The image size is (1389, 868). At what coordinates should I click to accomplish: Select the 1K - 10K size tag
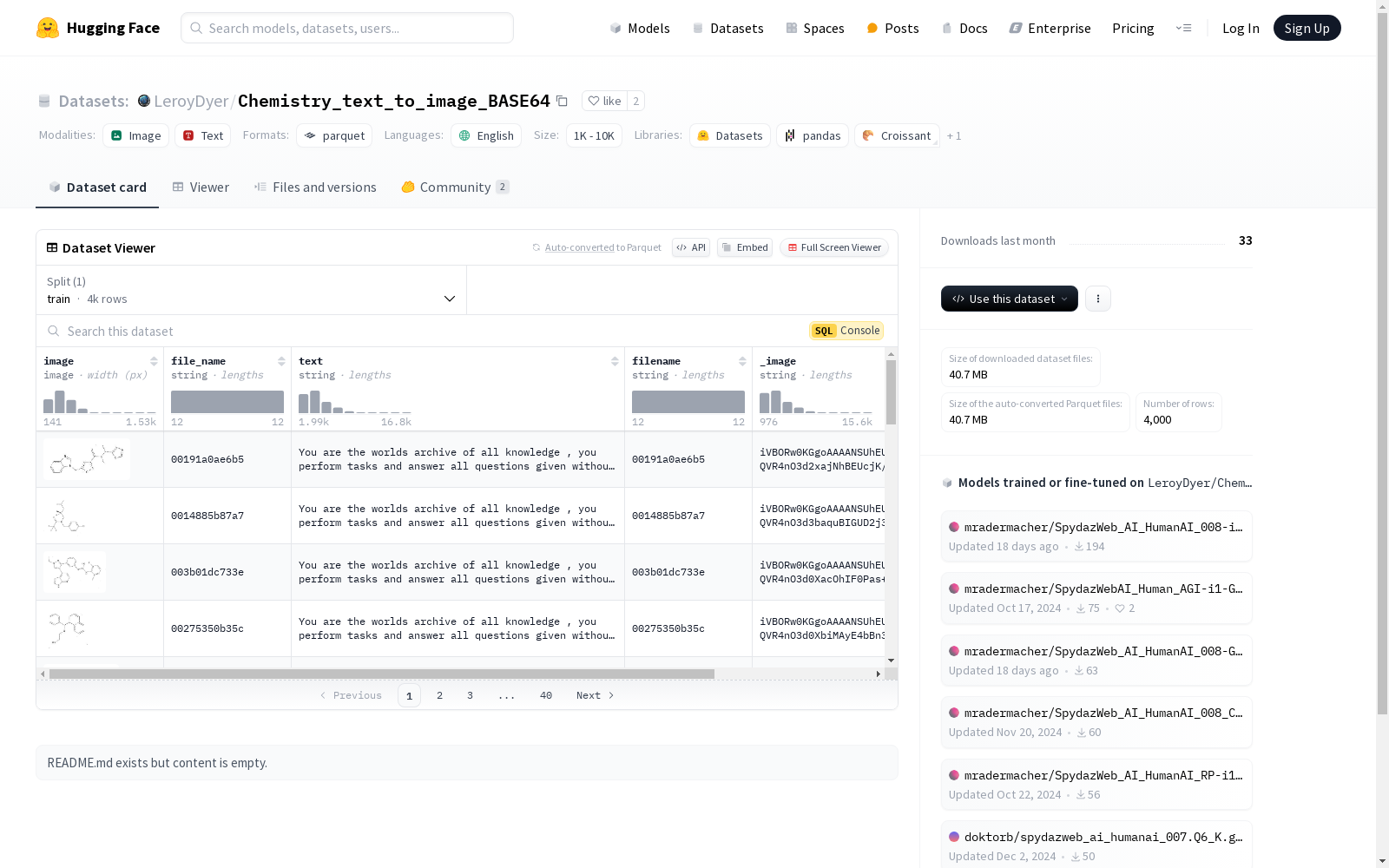click(x=594, y=135)
